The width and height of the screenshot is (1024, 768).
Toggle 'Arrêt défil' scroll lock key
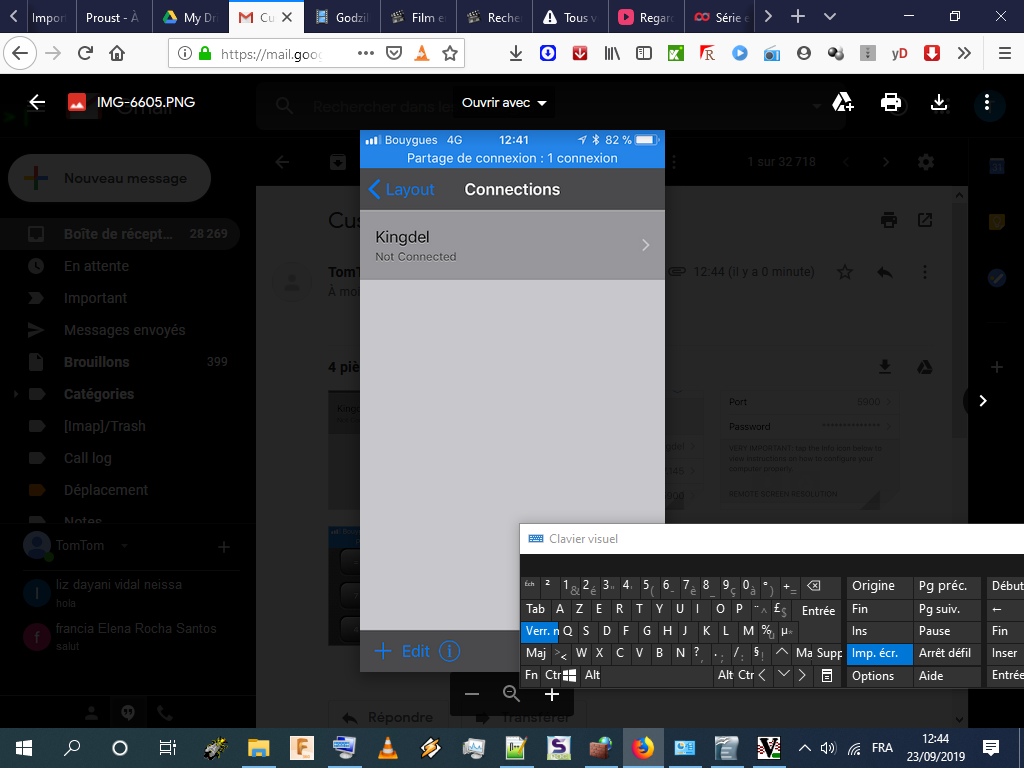click(946, 653)
